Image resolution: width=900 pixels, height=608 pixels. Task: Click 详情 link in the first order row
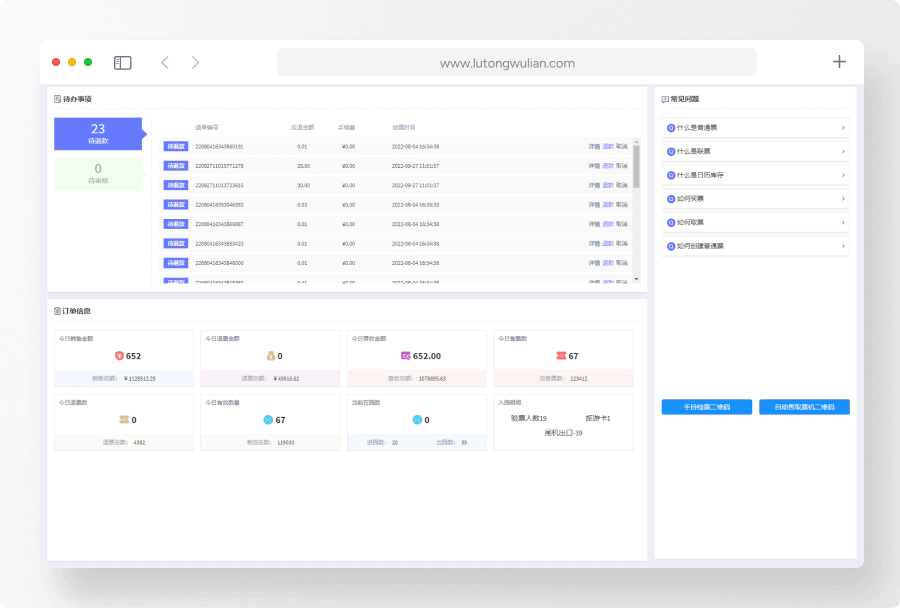(x=594, y=147)
